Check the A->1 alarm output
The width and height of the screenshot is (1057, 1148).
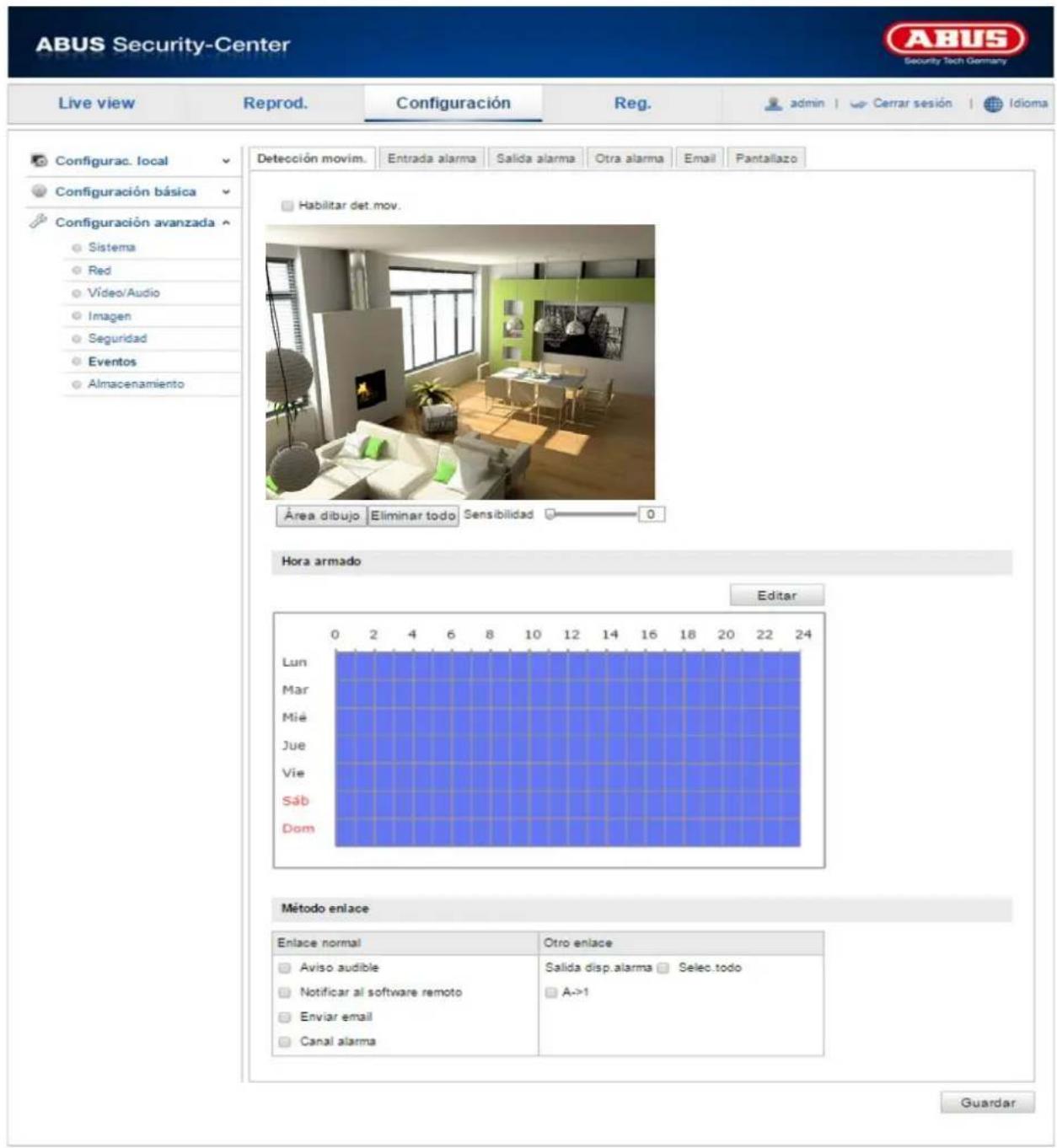pyautogui.click(x=551, y=992)
